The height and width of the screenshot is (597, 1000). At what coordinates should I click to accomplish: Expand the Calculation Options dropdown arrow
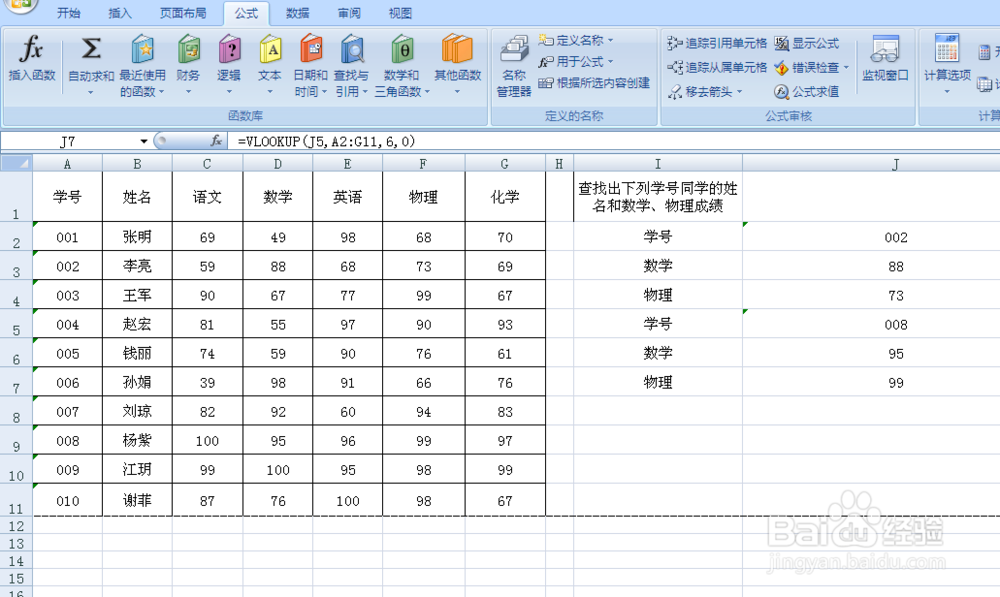click(947, 92)
